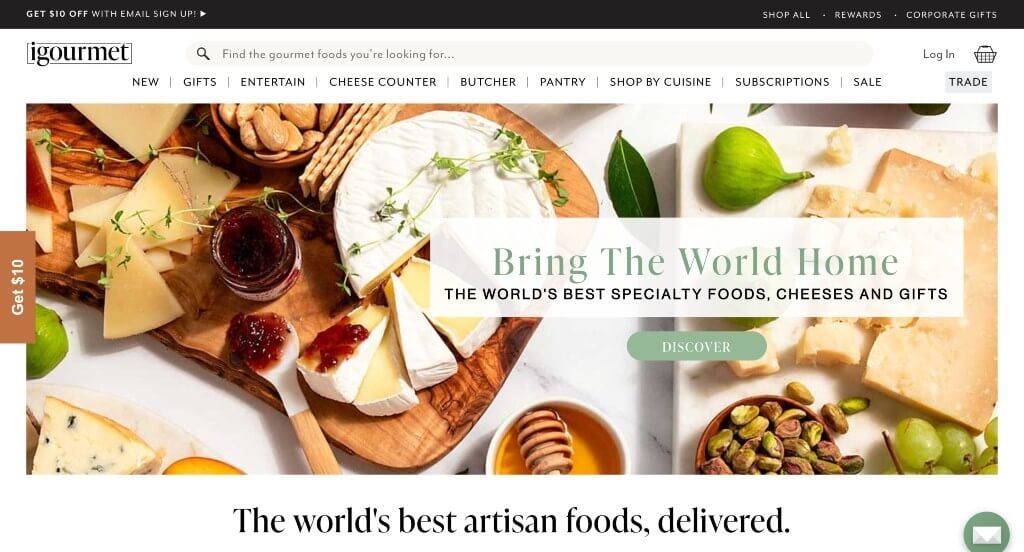
Task: Open Corporate Gifts link
Action: coord(951,14)
